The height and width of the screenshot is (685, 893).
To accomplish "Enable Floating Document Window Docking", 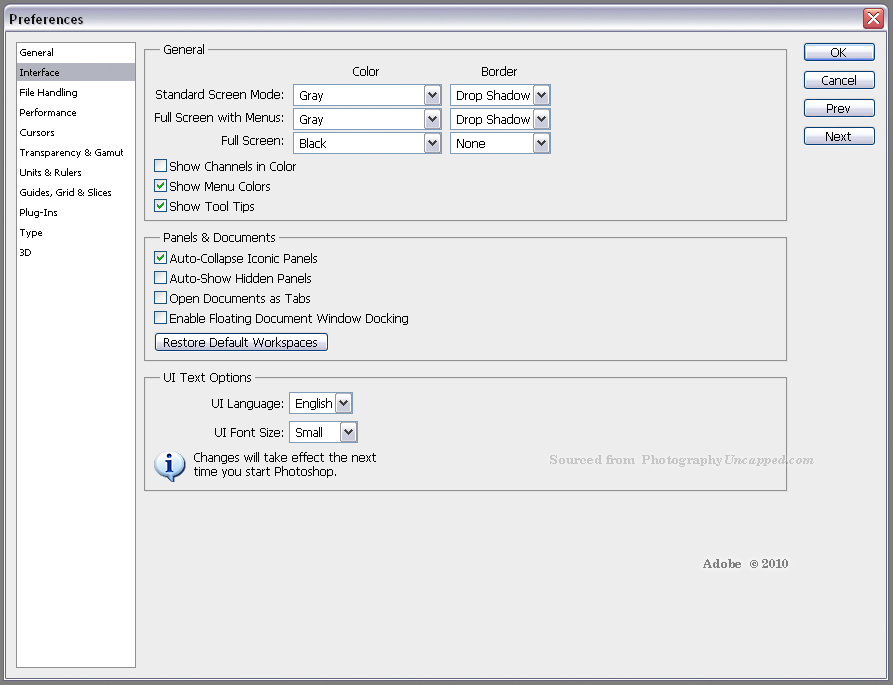I will [160, 318].
